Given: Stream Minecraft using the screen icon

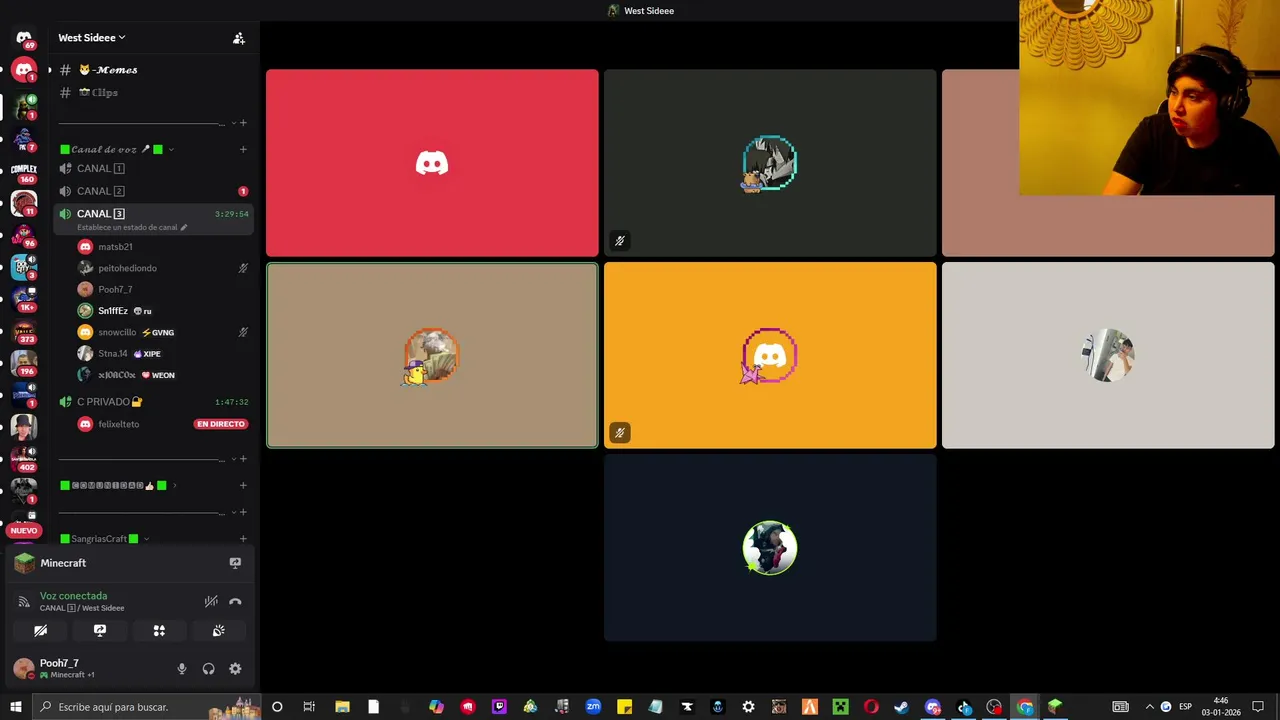Looking at the screenshot, I should (x=235, y=563).
